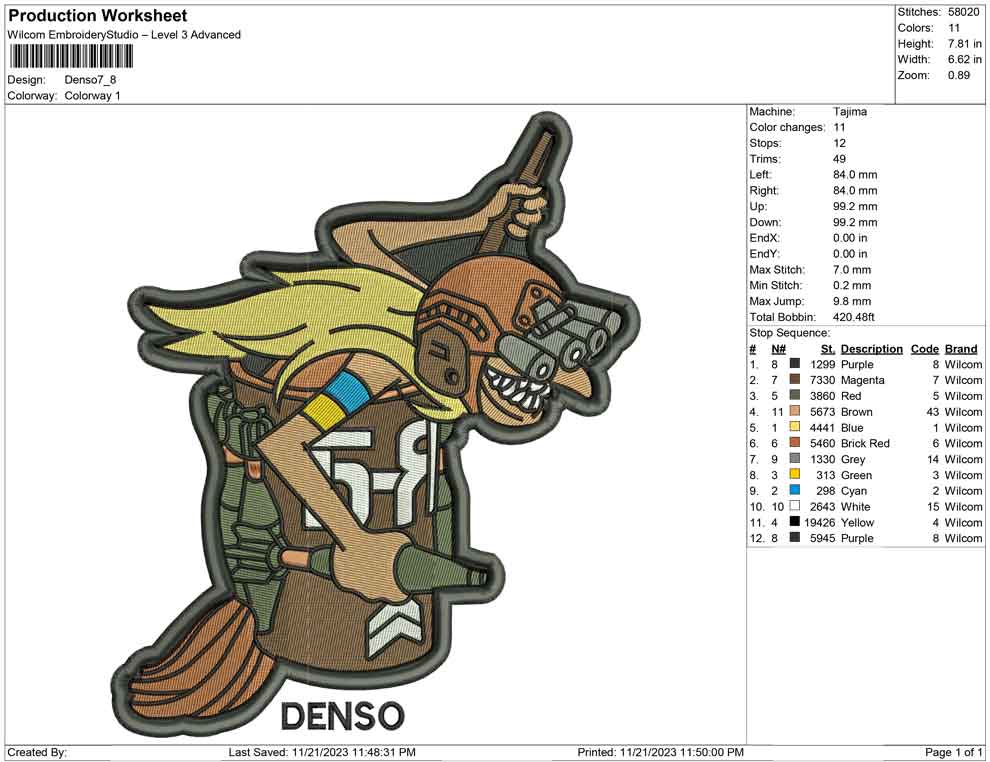
Task: Click the swatch in the 5945 Purple row
Action: [x=795, y=537]
